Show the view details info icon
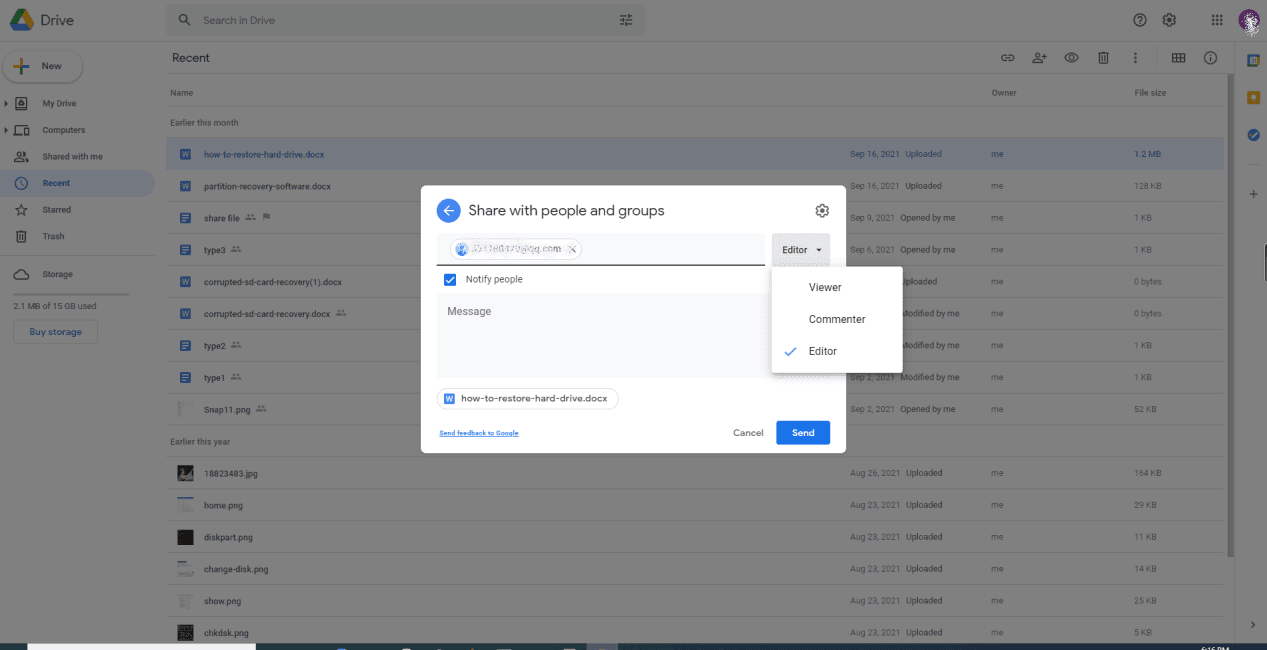 1210,58
